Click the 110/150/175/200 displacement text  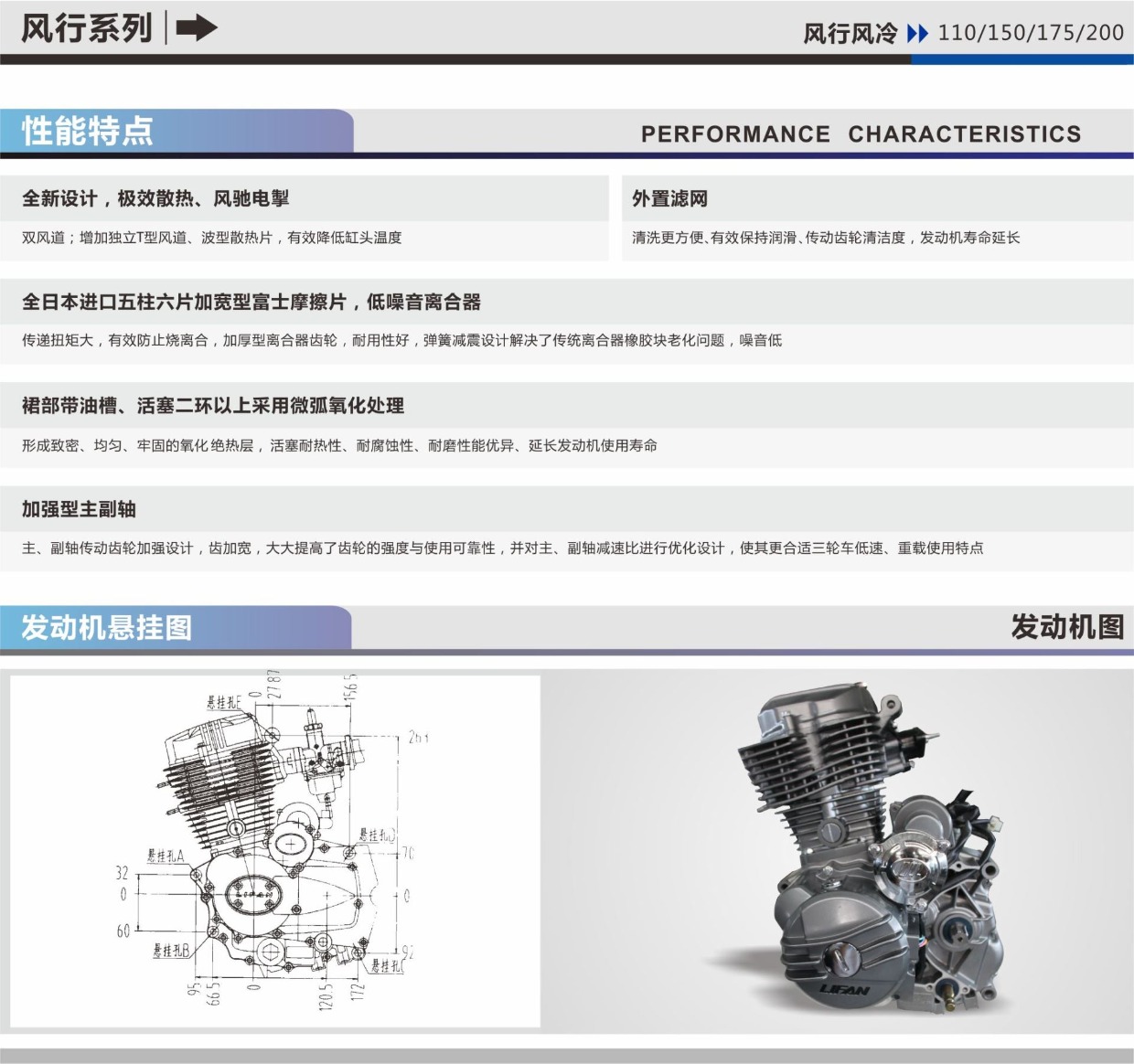click(1031, 33)
